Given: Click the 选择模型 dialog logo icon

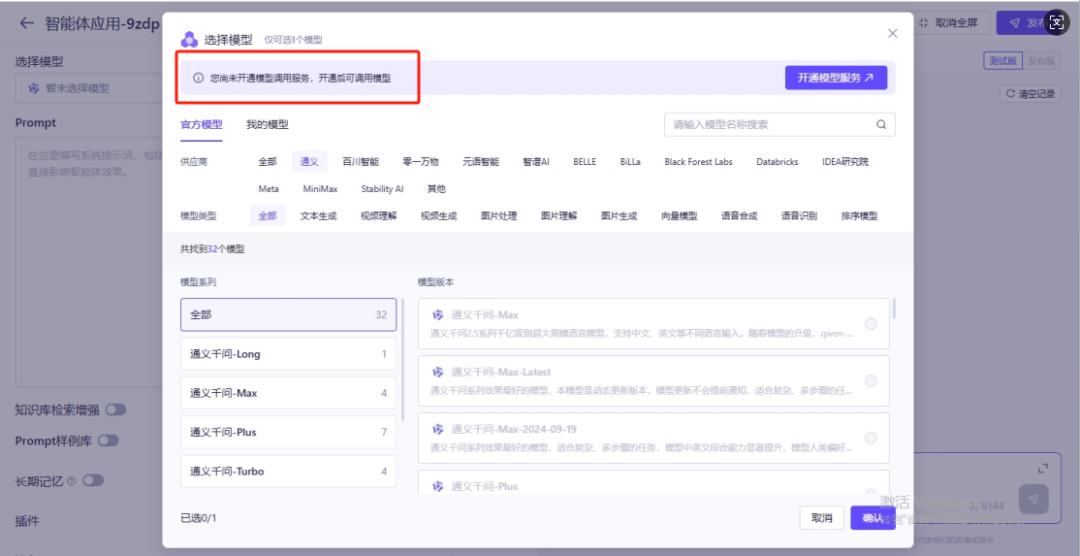Looking at the screenshot, I should [x=189, y=40].
